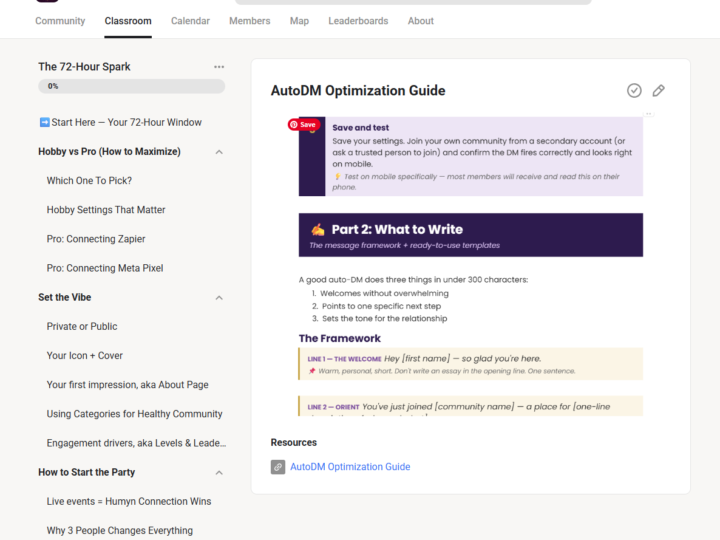Select Using Categories for Healthy Community

tap(134, 414)
